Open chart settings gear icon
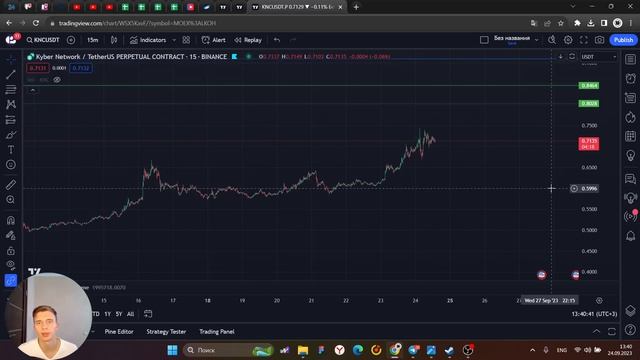The height and width of the screenshot is (360, 640). click(x=568, y=40)
